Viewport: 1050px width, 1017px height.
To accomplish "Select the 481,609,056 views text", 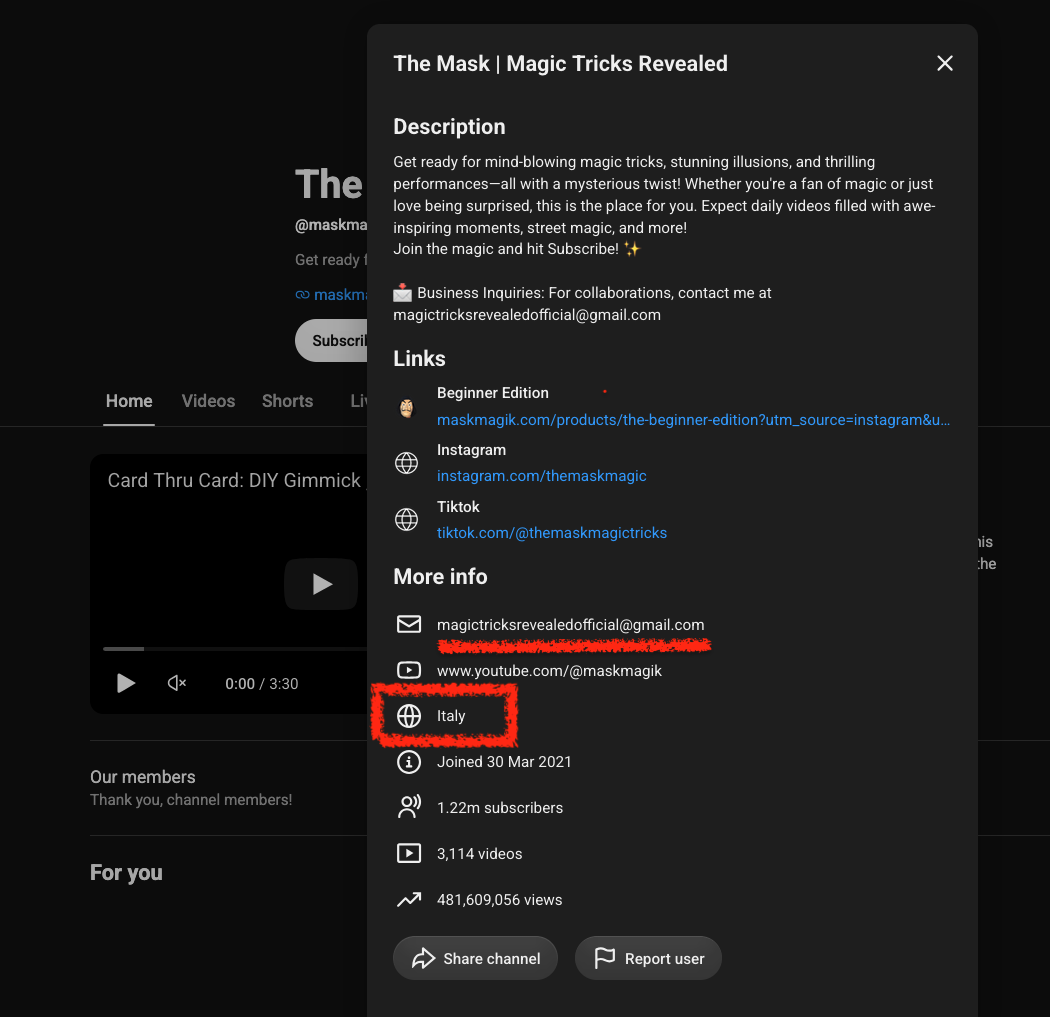I will click(x=500, y=900).
